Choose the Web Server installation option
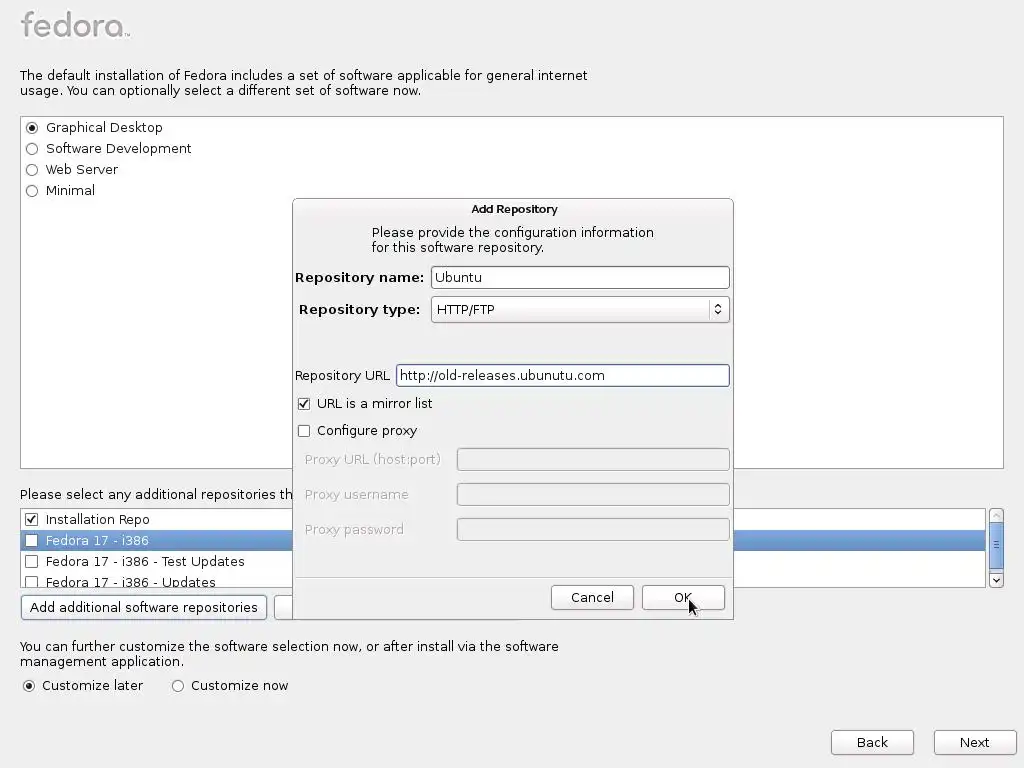This screenshot has width=1024, height=768. (x=32, y=170)
